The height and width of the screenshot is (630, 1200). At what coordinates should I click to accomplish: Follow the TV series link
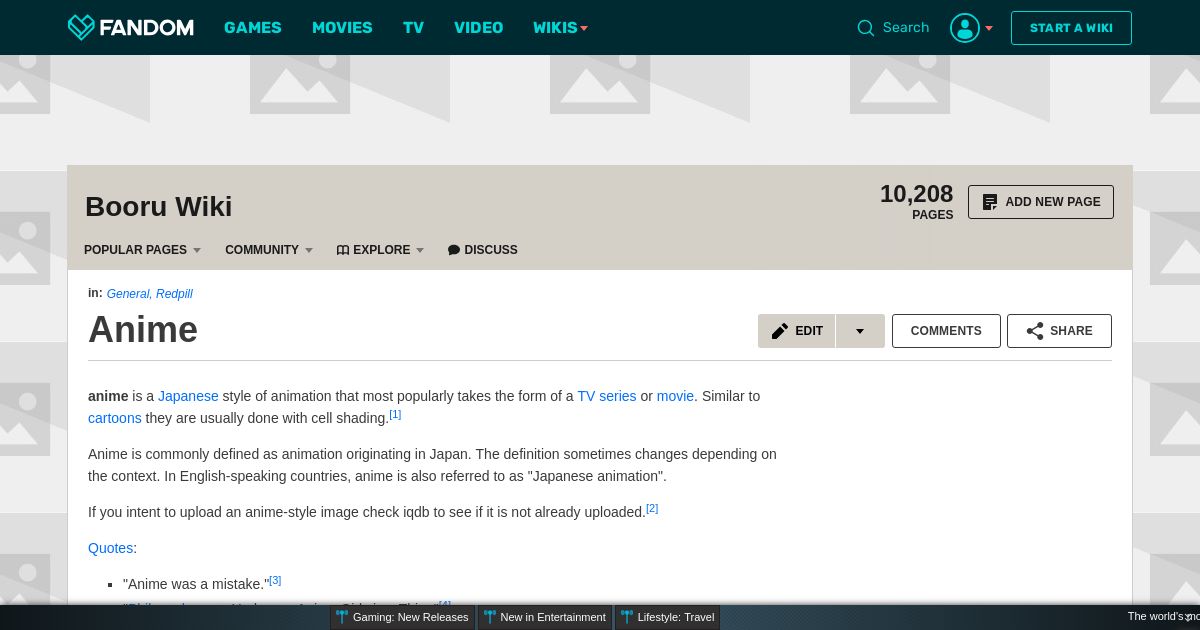coord(607,396)
